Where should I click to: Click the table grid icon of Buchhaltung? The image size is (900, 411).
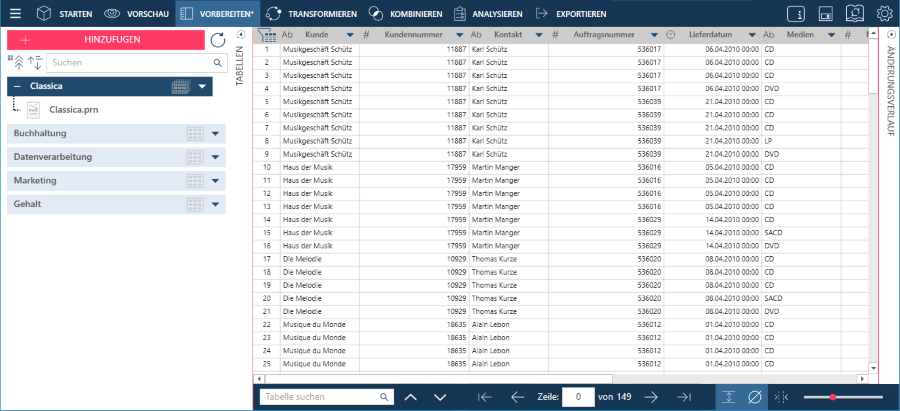point(195,134)
